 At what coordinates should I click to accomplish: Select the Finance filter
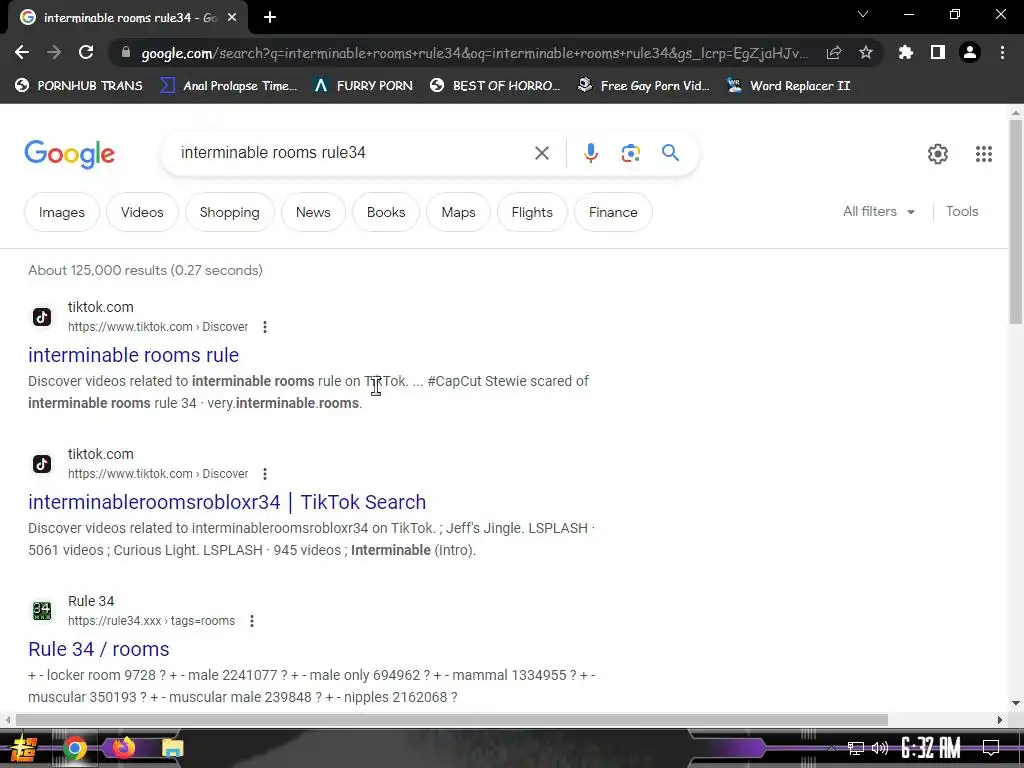coord(613,212)
